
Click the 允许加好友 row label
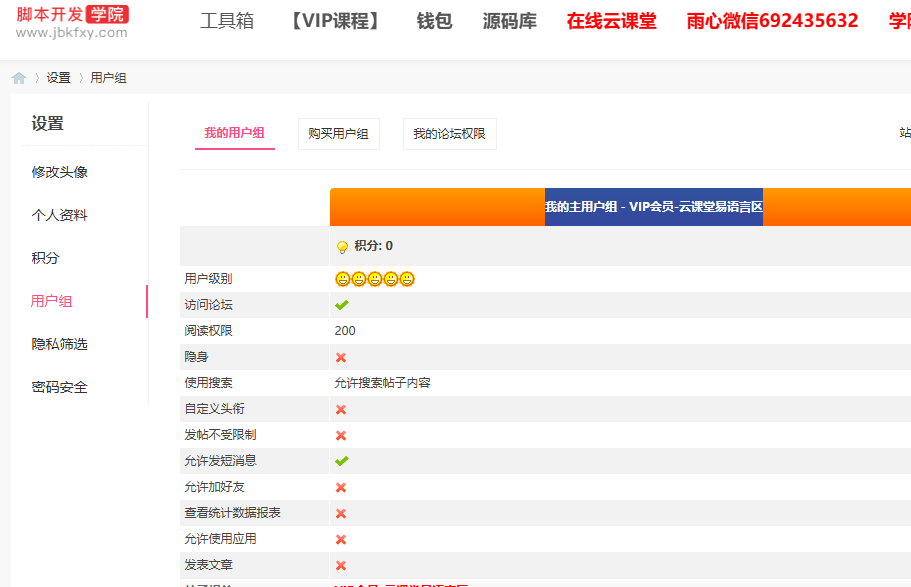(x=214, y=487)
